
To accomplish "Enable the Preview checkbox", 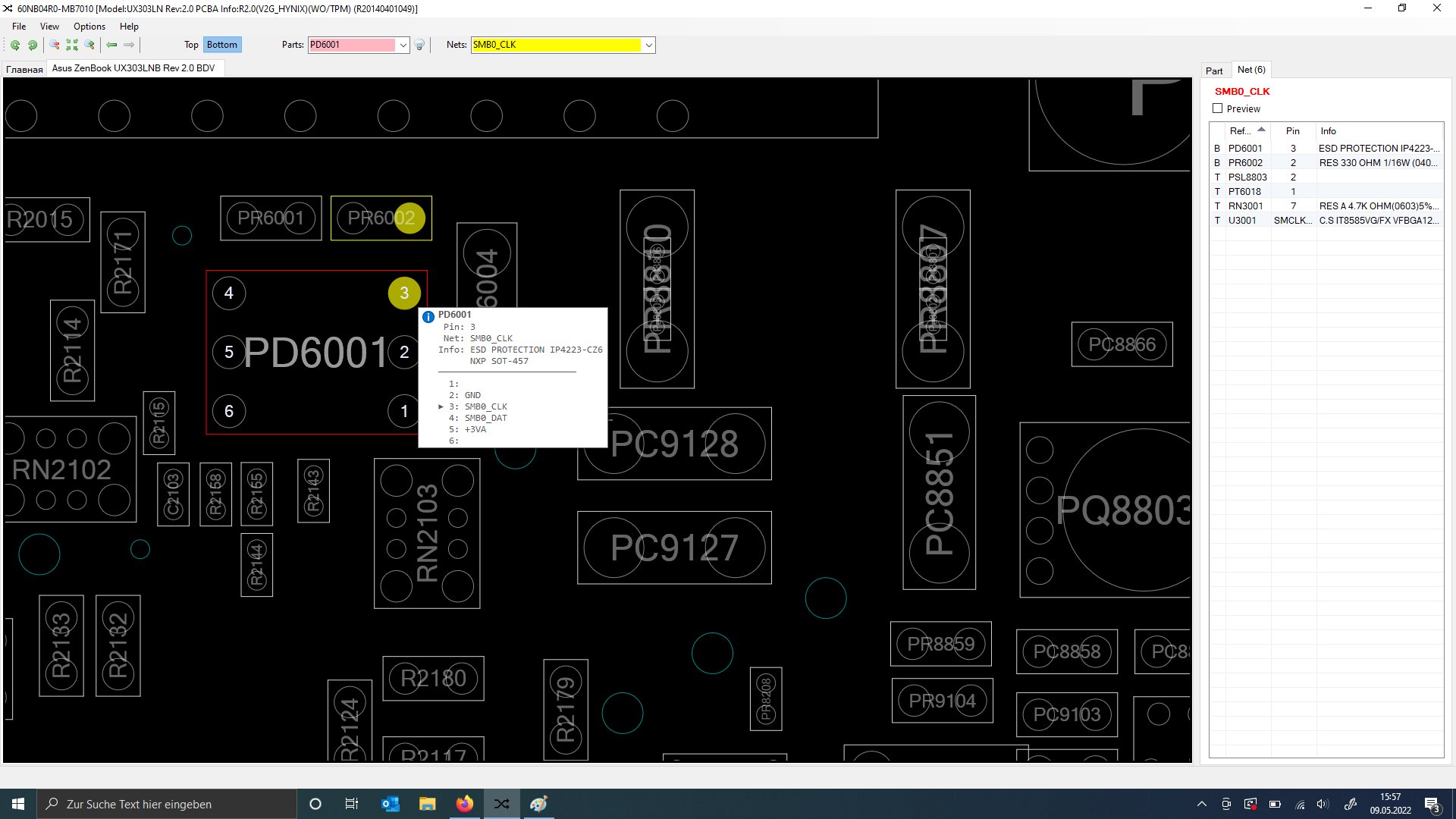I will 1218,108.
